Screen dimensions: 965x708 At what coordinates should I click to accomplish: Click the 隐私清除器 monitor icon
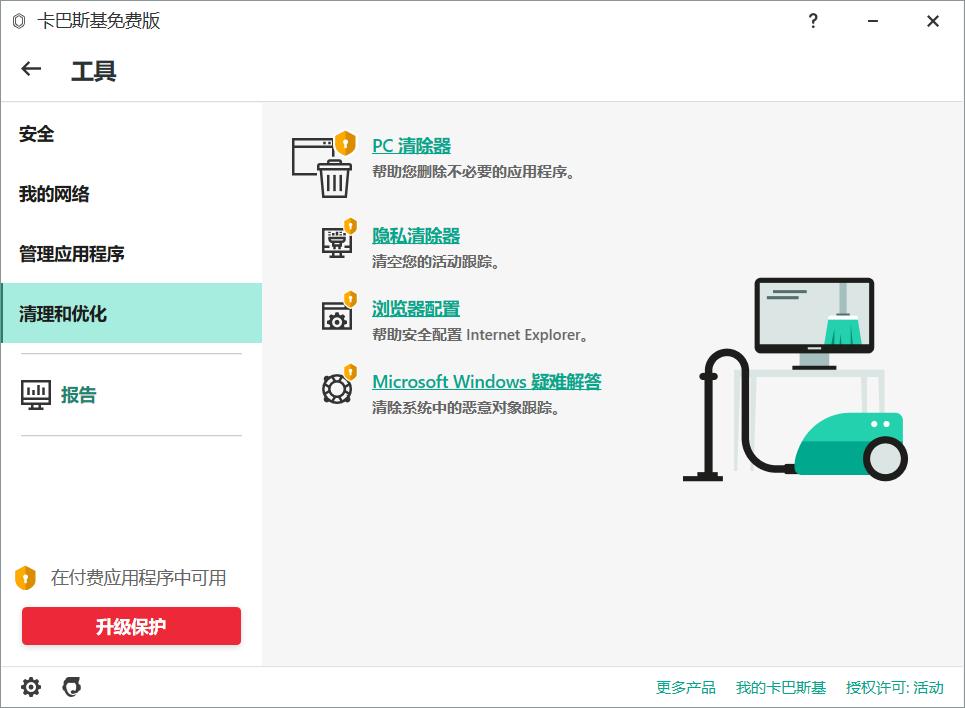tap(335, 240)
